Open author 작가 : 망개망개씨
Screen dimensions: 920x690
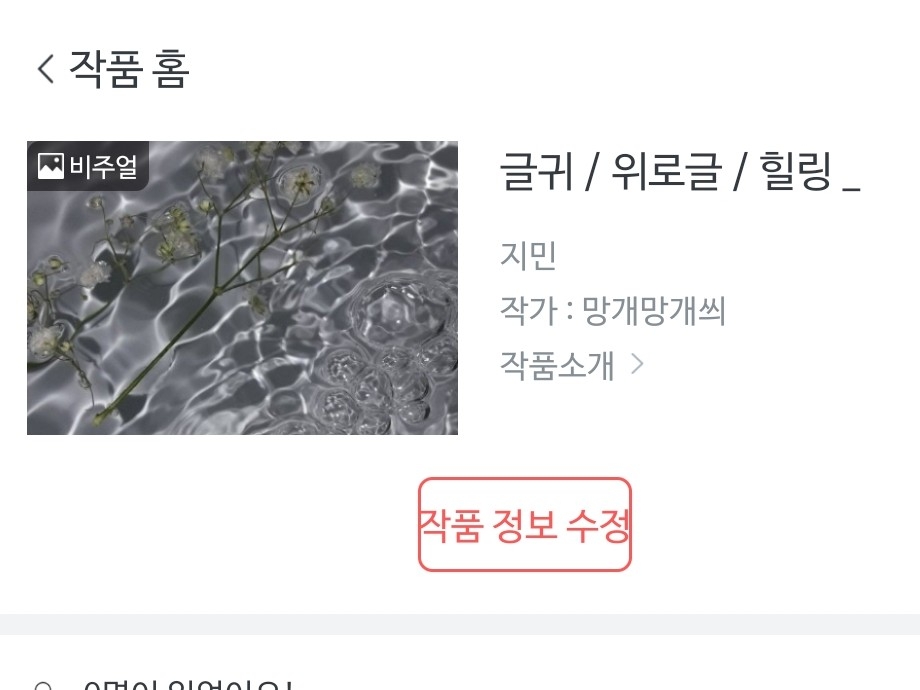pyautogui.click(x=613, y=310)
